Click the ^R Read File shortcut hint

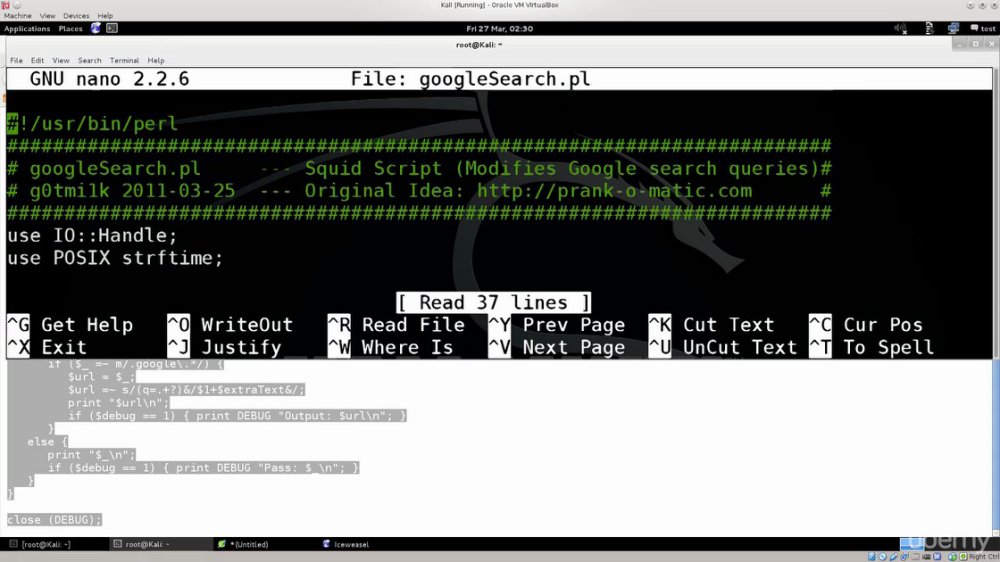pos(396,325)
